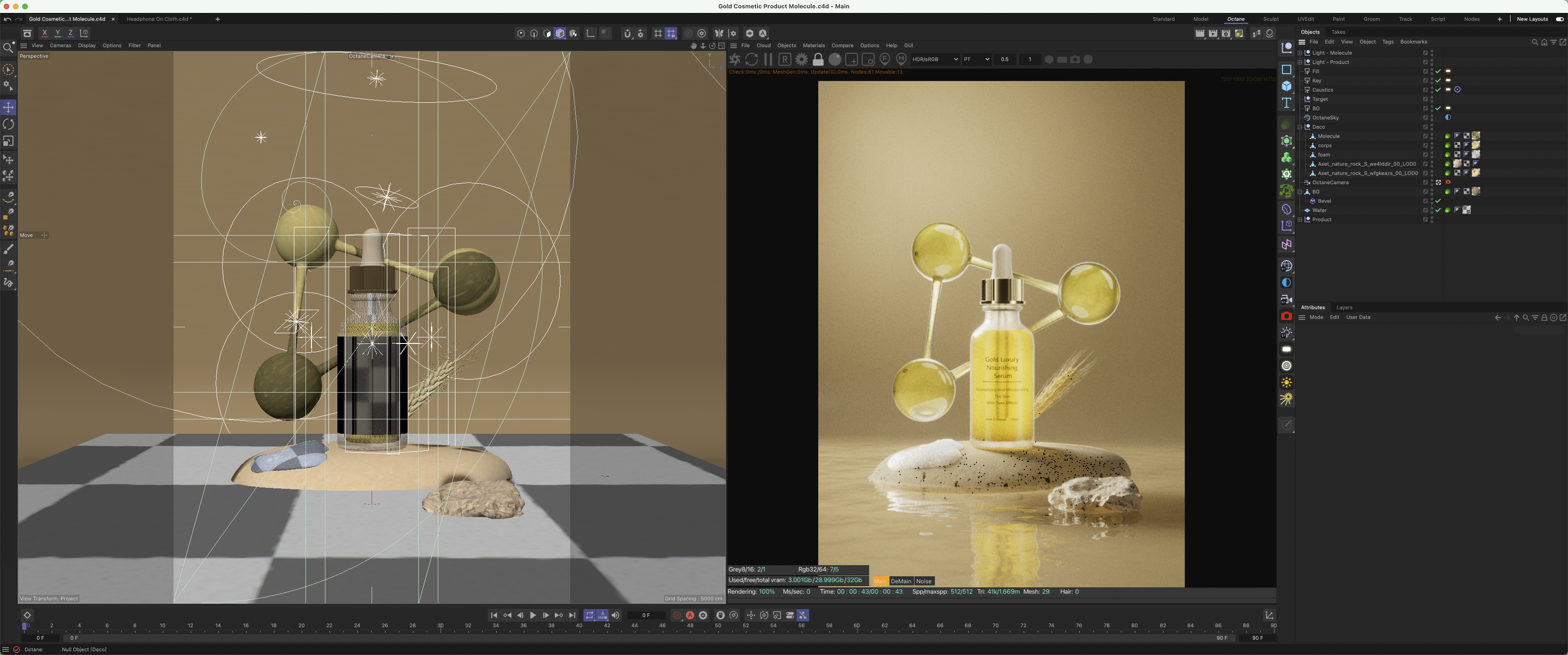
Task: Toggle the Octane viewport lock icon
Action: [818, 59]
